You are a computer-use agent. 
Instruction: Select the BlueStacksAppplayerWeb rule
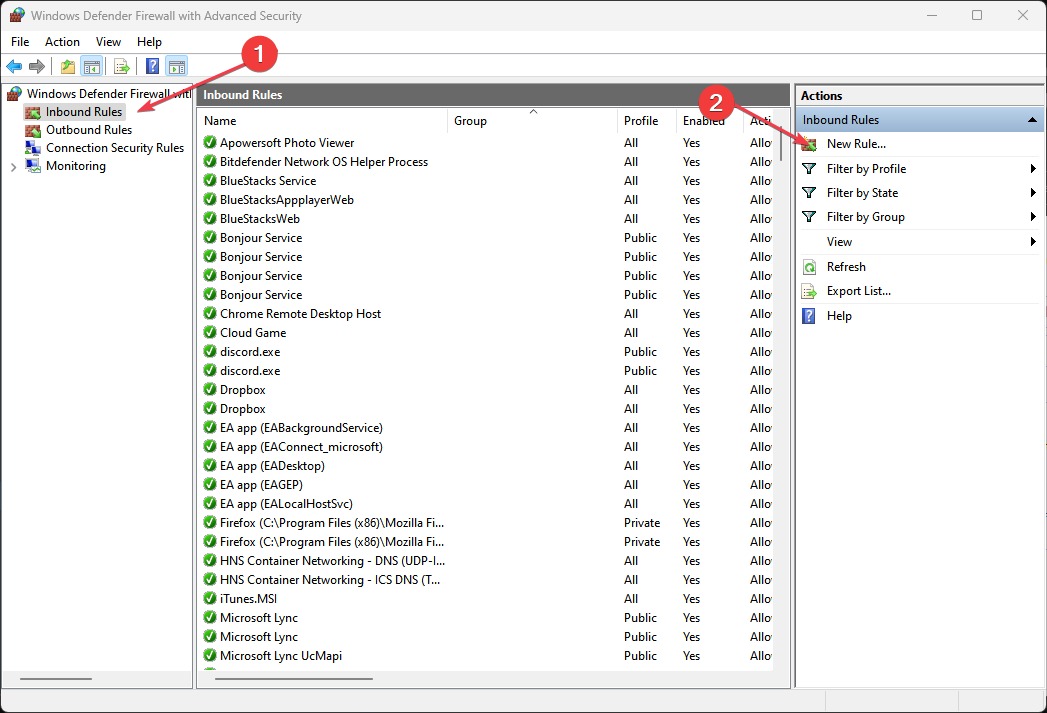487,200
